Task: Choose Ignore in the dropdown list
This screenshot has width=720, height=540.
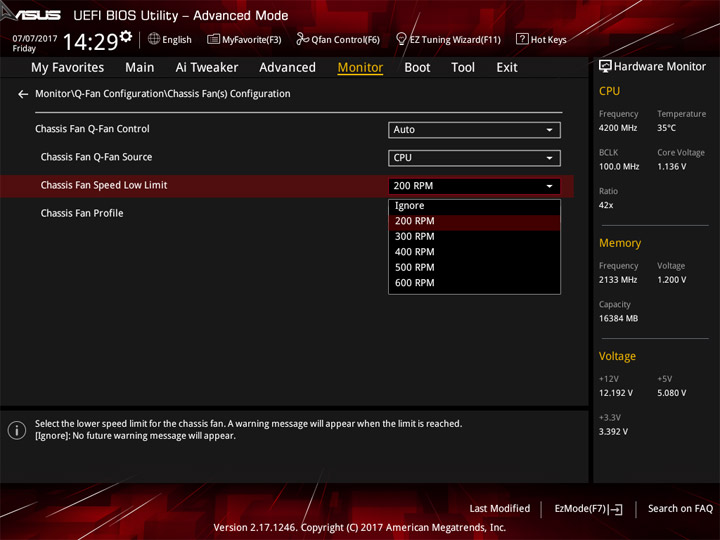Action: (474, 206)
